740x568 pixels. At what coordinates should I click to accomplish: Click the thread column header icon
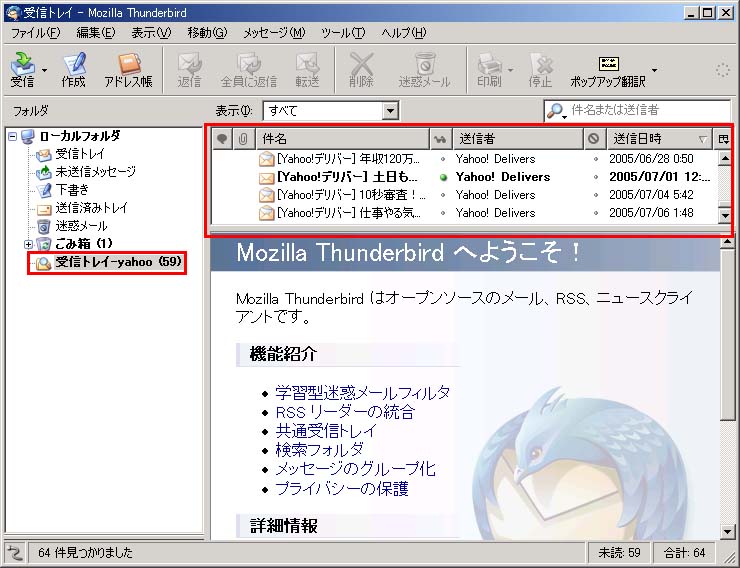click(x=222, y=139)
